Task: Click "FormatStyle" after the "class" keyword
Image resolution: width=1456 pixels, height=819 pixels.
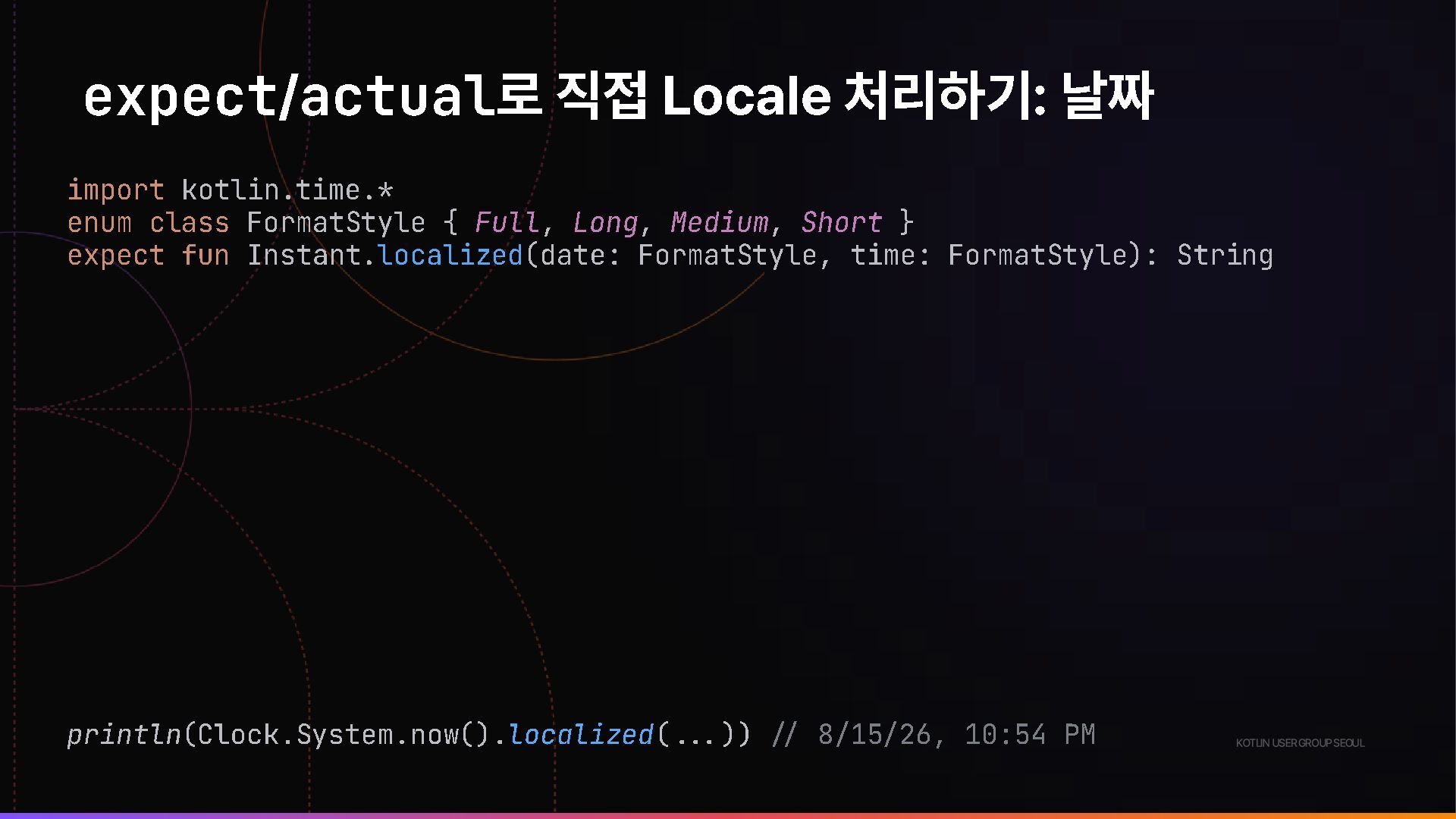Action: [x=336, y=222]
